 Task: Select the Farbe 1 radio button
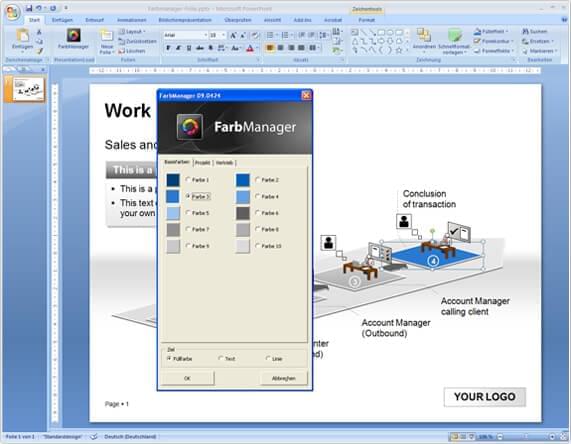tap(188, 179)
